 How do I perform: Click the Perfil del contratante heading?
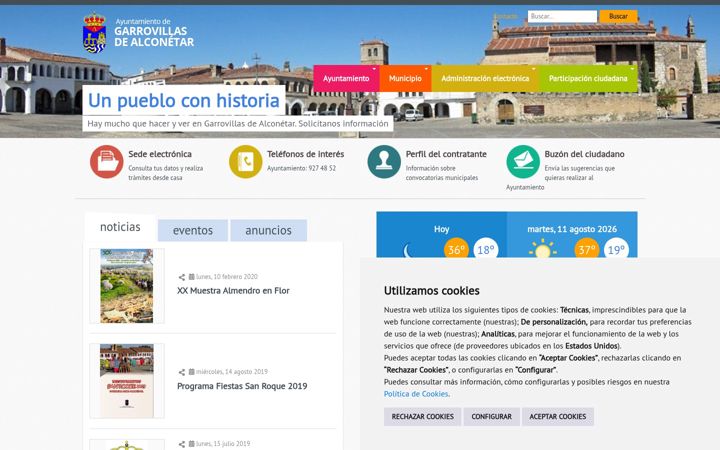446,154
